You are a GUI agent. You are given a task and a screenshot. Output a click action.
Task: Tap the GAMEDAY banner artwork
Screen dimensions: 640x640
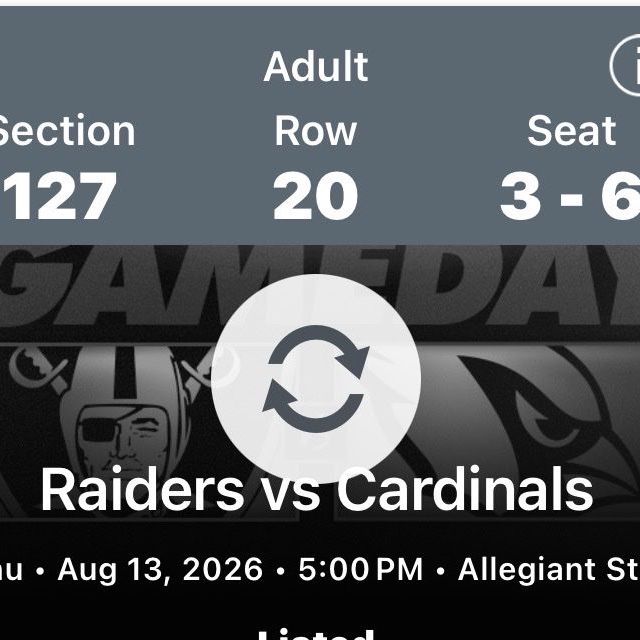tap(318, 292)
